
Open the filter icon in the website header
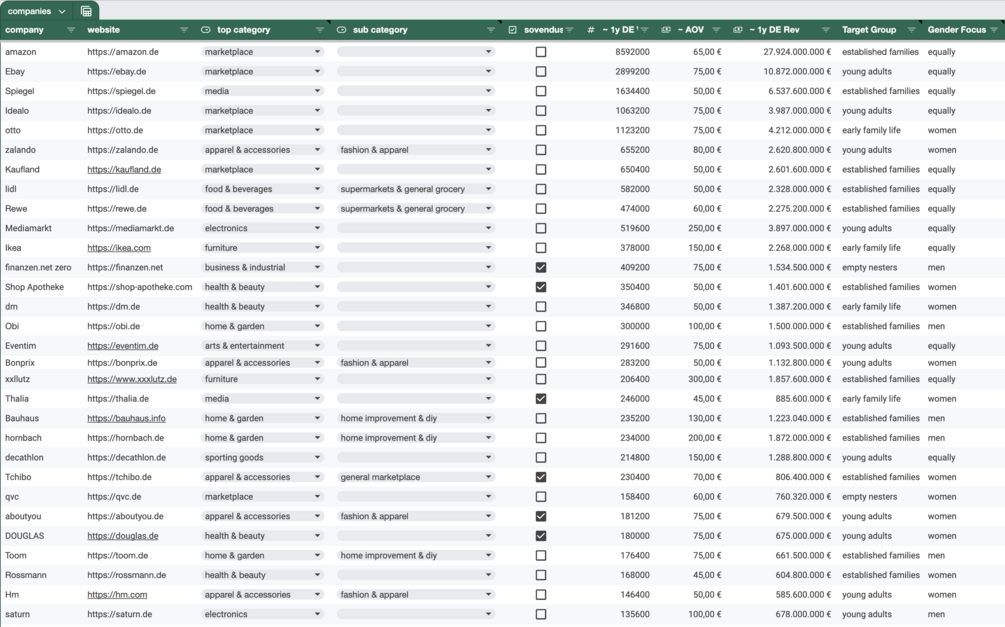(x=184, y=30)
